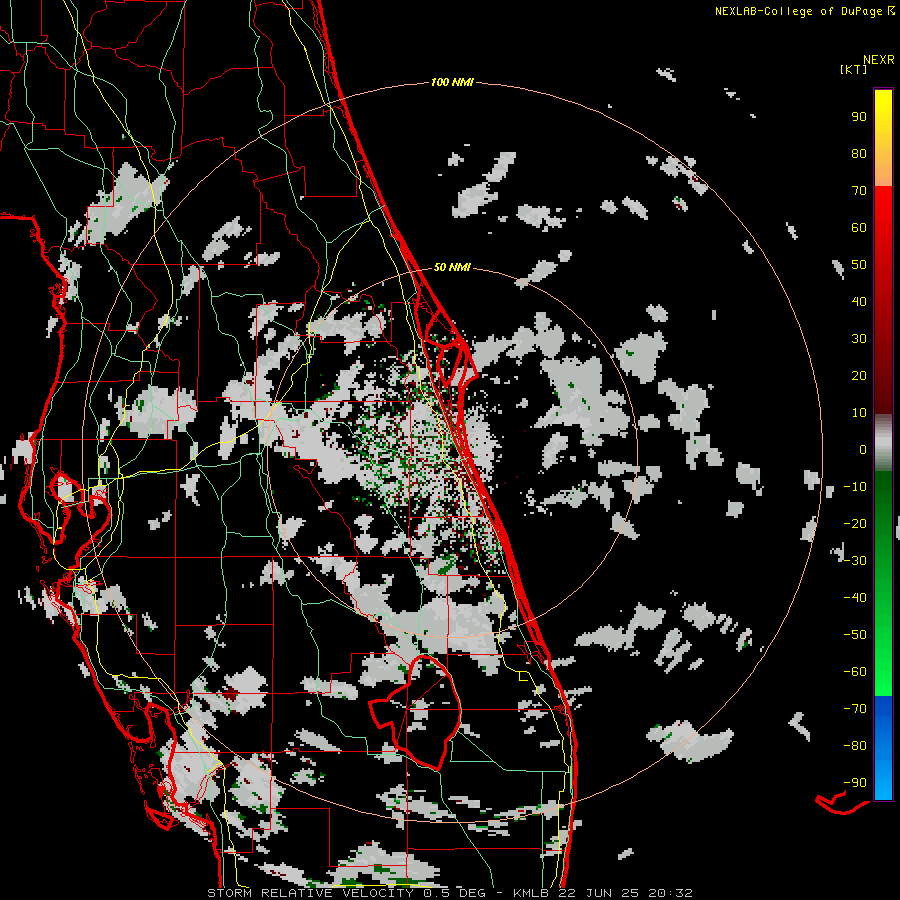Image resolution: width=900 pixels, height=900 pixels.
Task: Click the "-50" scale value
Action: coord(855,635)
